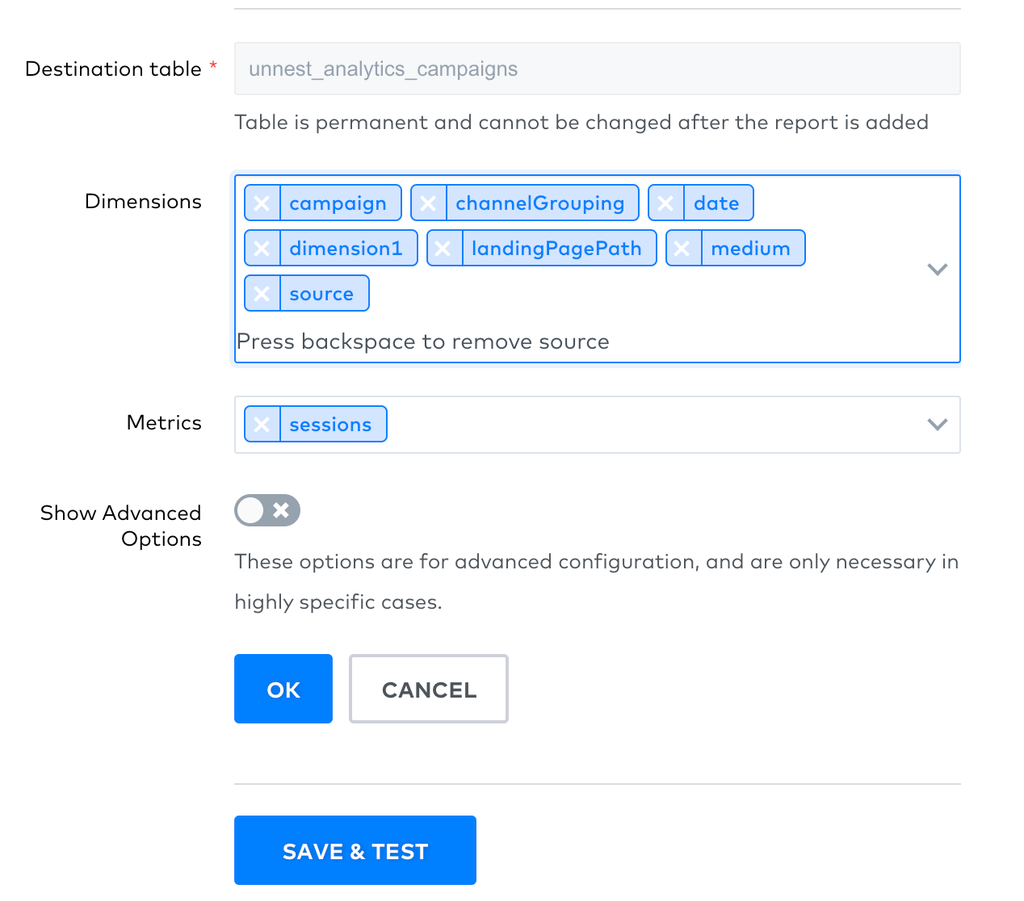Remove the campaign dimension tag
Viewport: 1024px width, 901px height.
click(x=262, y=203)
